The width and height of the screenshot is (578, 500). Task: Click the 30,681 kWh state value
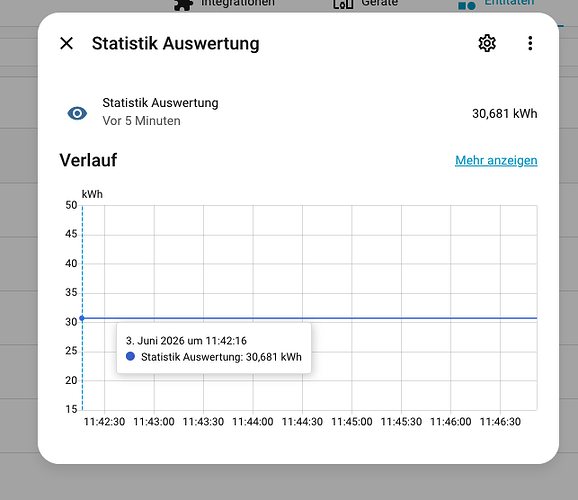505,114
